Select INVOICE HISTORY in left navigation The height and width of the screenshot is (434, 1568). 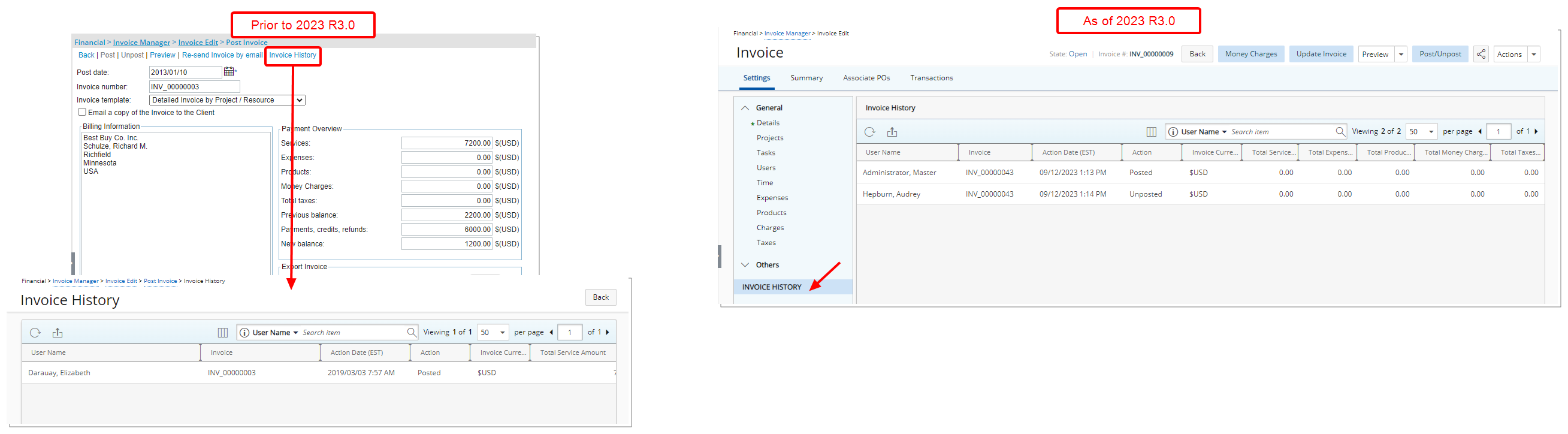click(x=793, y=287)
